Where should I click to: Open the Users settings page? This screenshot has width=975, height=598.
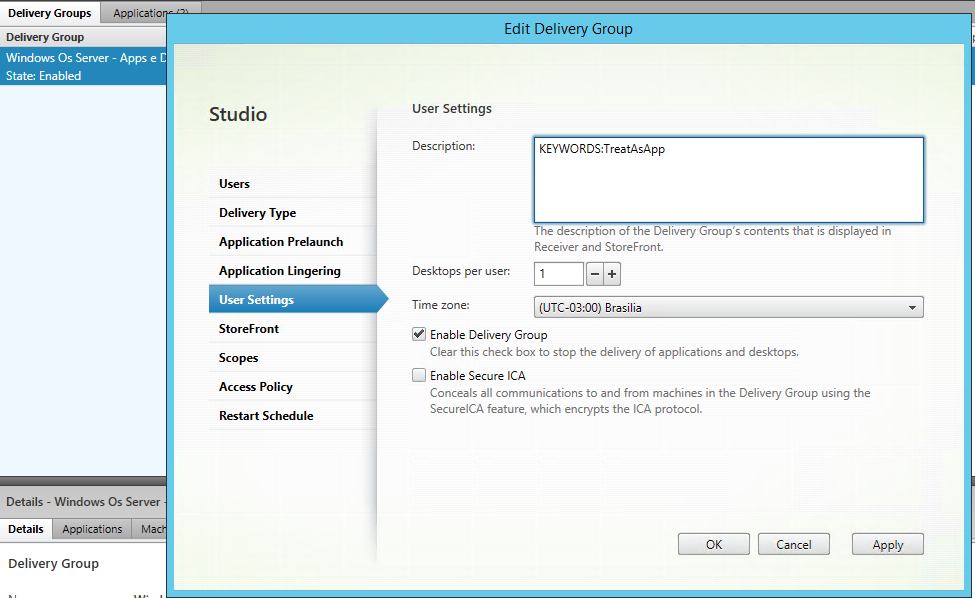(235, 184)
